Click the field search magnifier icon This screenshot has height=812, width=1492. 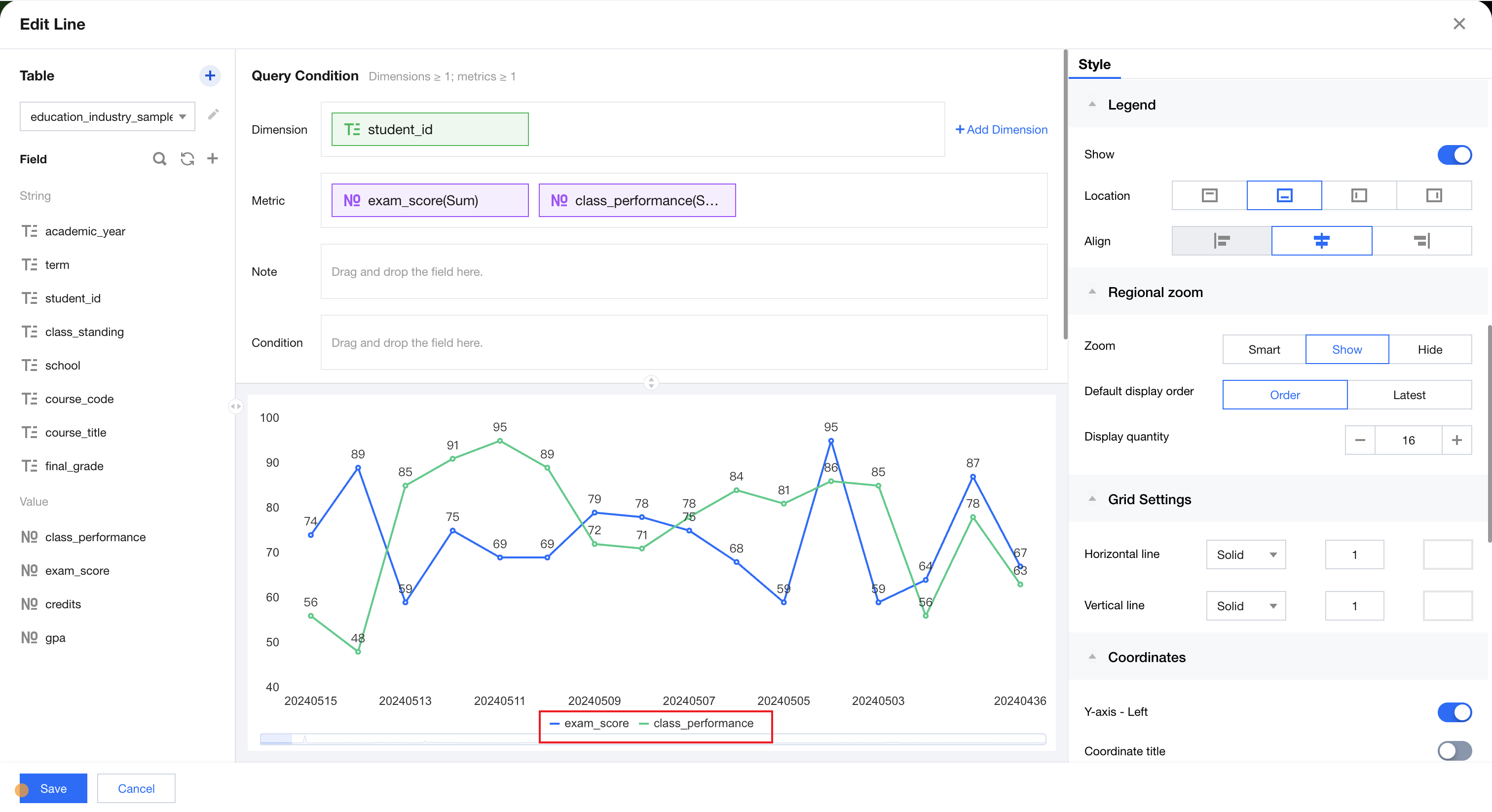pos(159,159)
